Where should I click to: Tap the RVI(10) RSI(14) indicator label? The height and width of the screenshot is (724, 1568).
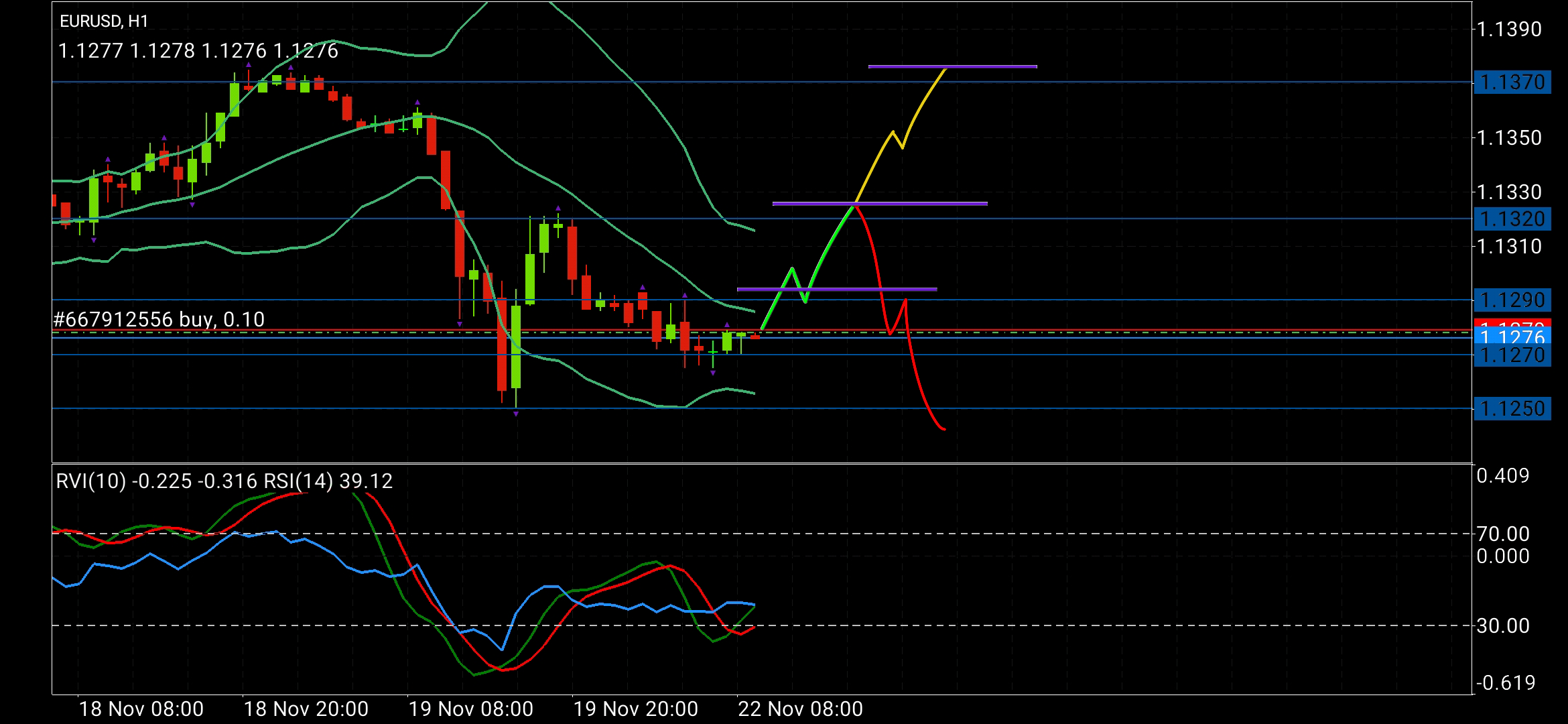pos(224,481)
